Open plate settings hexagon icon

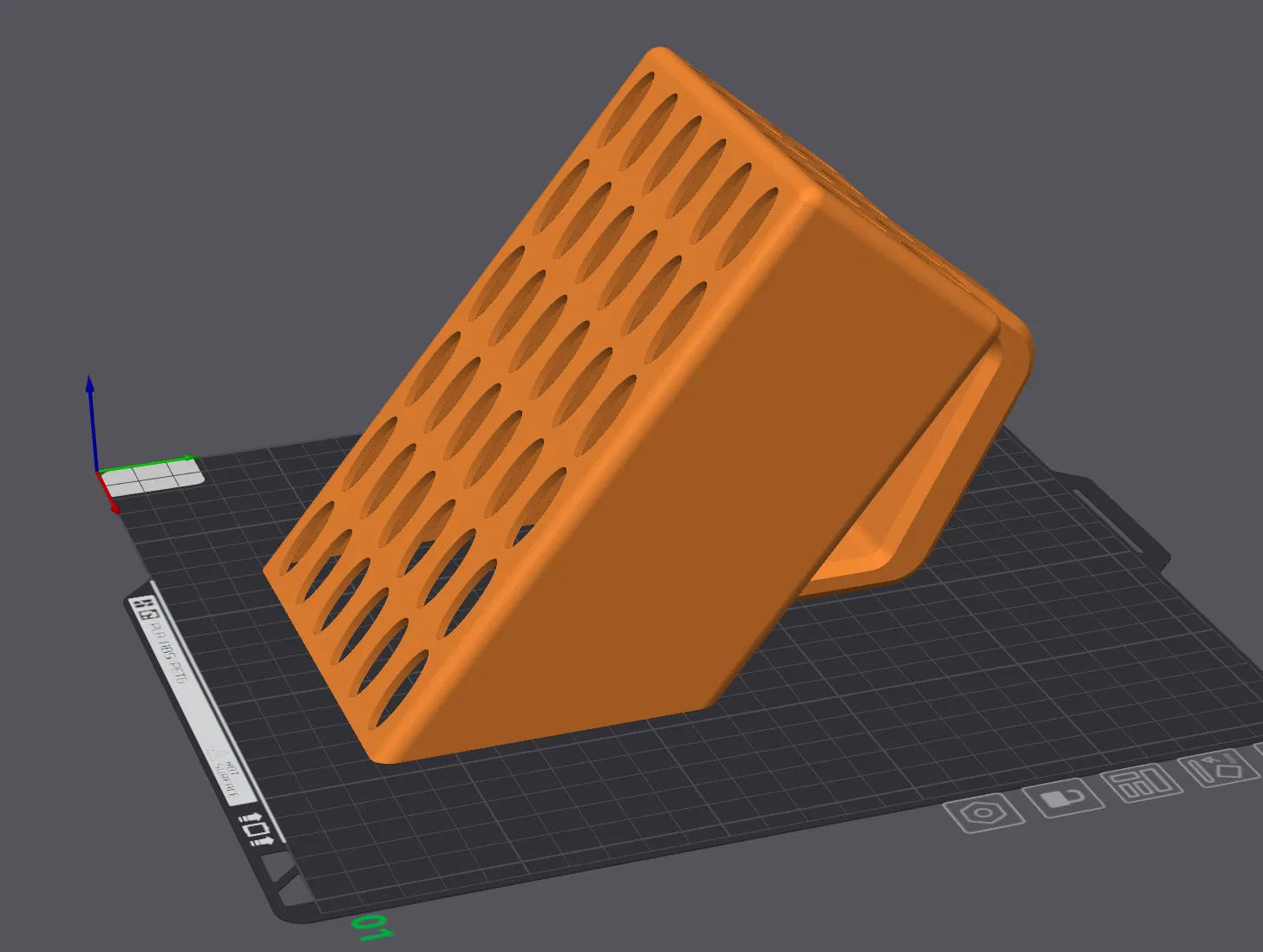pos(984,813)
